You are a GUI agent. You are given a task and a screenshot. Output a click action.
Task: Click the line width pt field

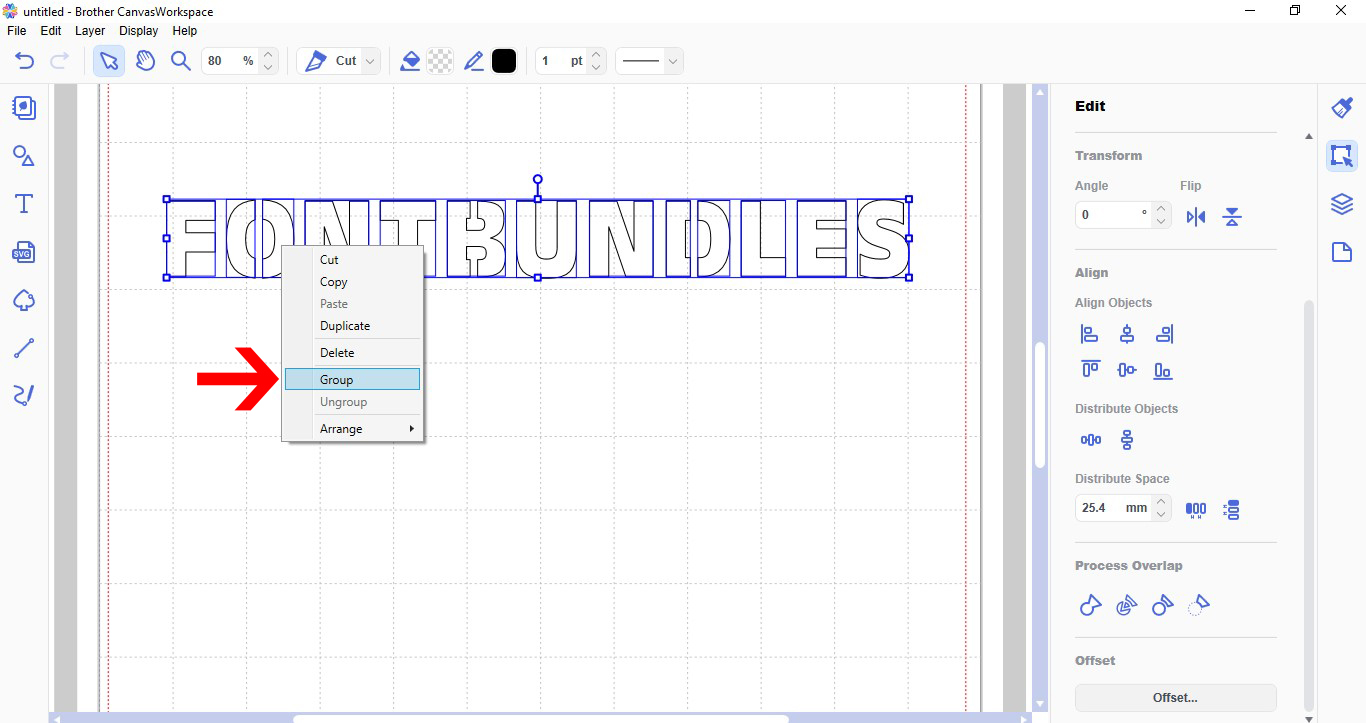[561, 61]
